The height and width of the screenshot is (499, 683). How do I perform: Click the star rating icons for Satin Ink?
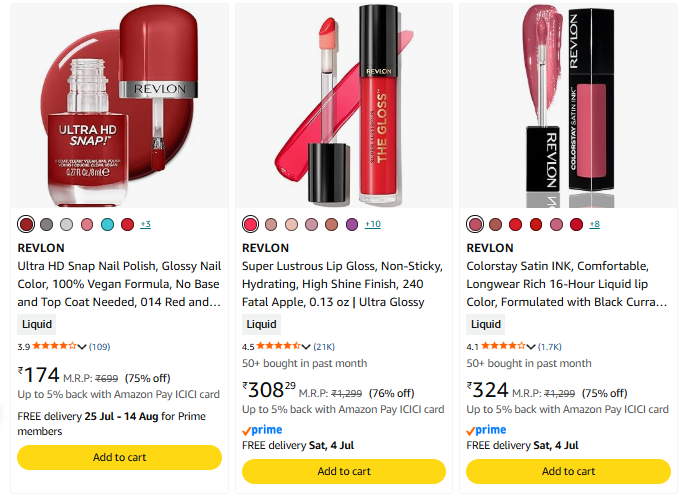[x=503, y=346]
